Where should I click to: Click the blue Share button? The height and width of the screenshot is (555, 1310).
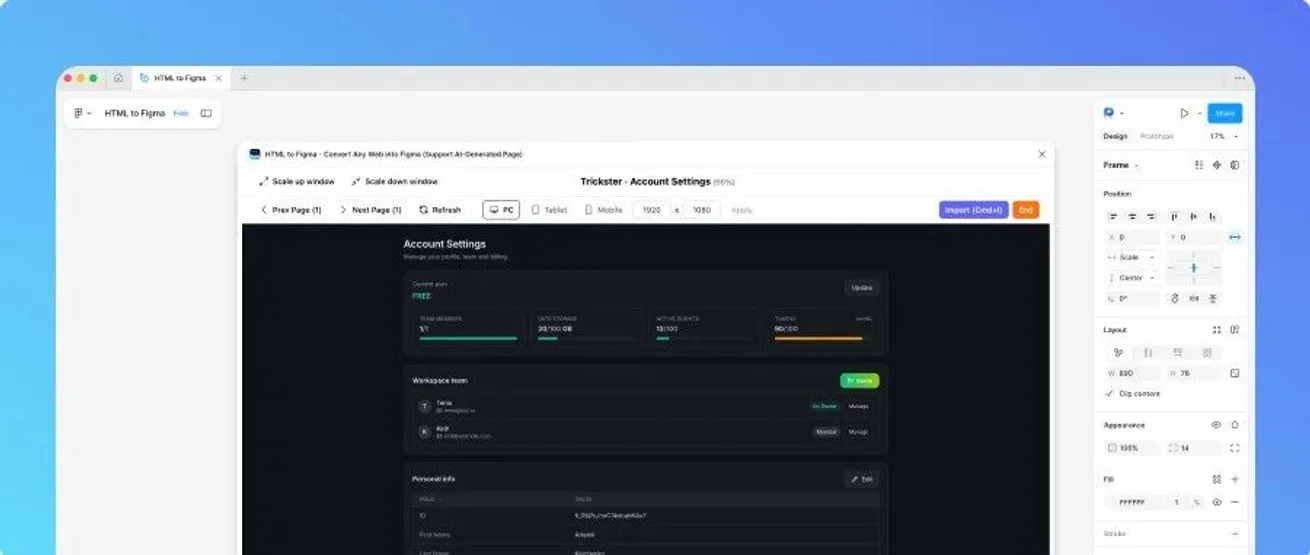tap(1224, 113)
